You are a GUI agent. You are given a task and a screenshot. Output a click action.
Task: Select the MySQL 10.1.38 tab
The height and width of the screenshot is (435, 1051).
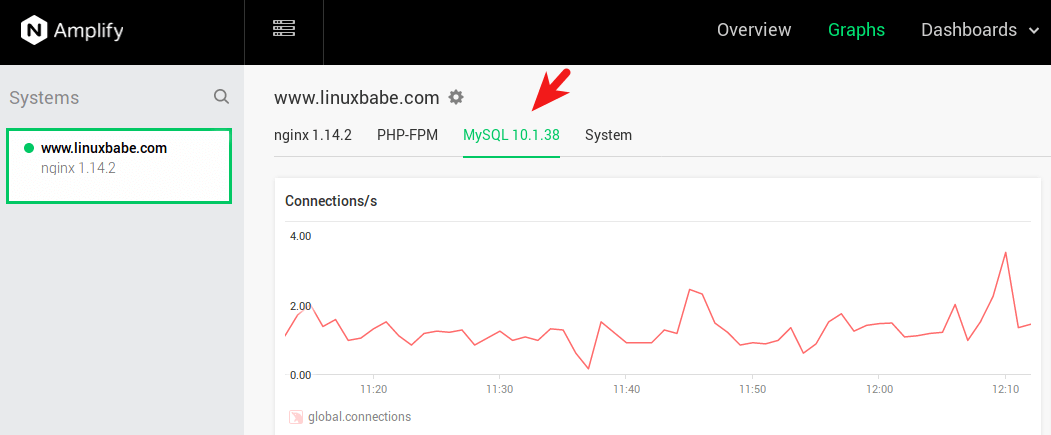511,135
